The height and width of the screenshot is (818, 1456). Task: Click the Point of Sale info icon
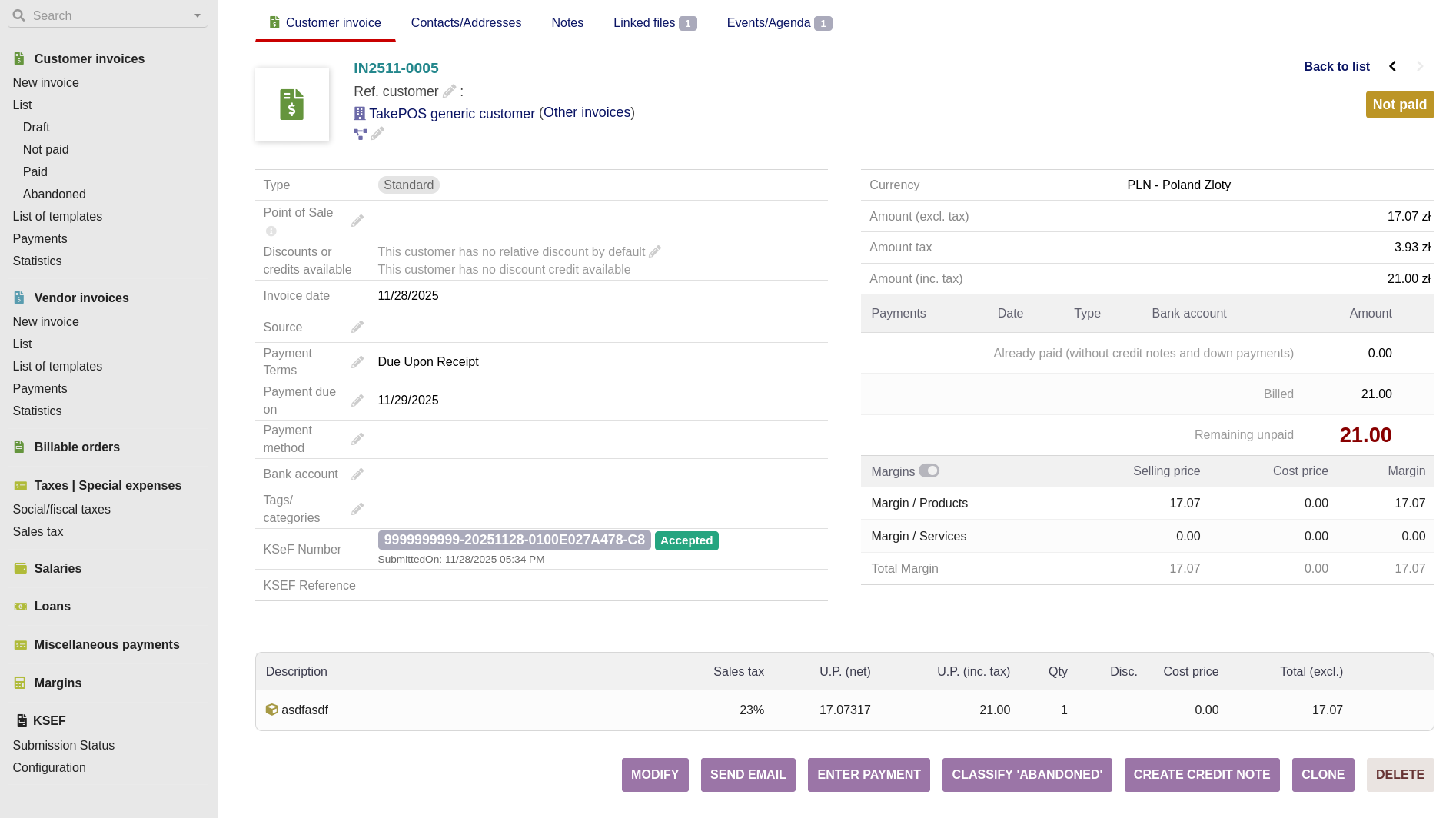click(271, 231)
